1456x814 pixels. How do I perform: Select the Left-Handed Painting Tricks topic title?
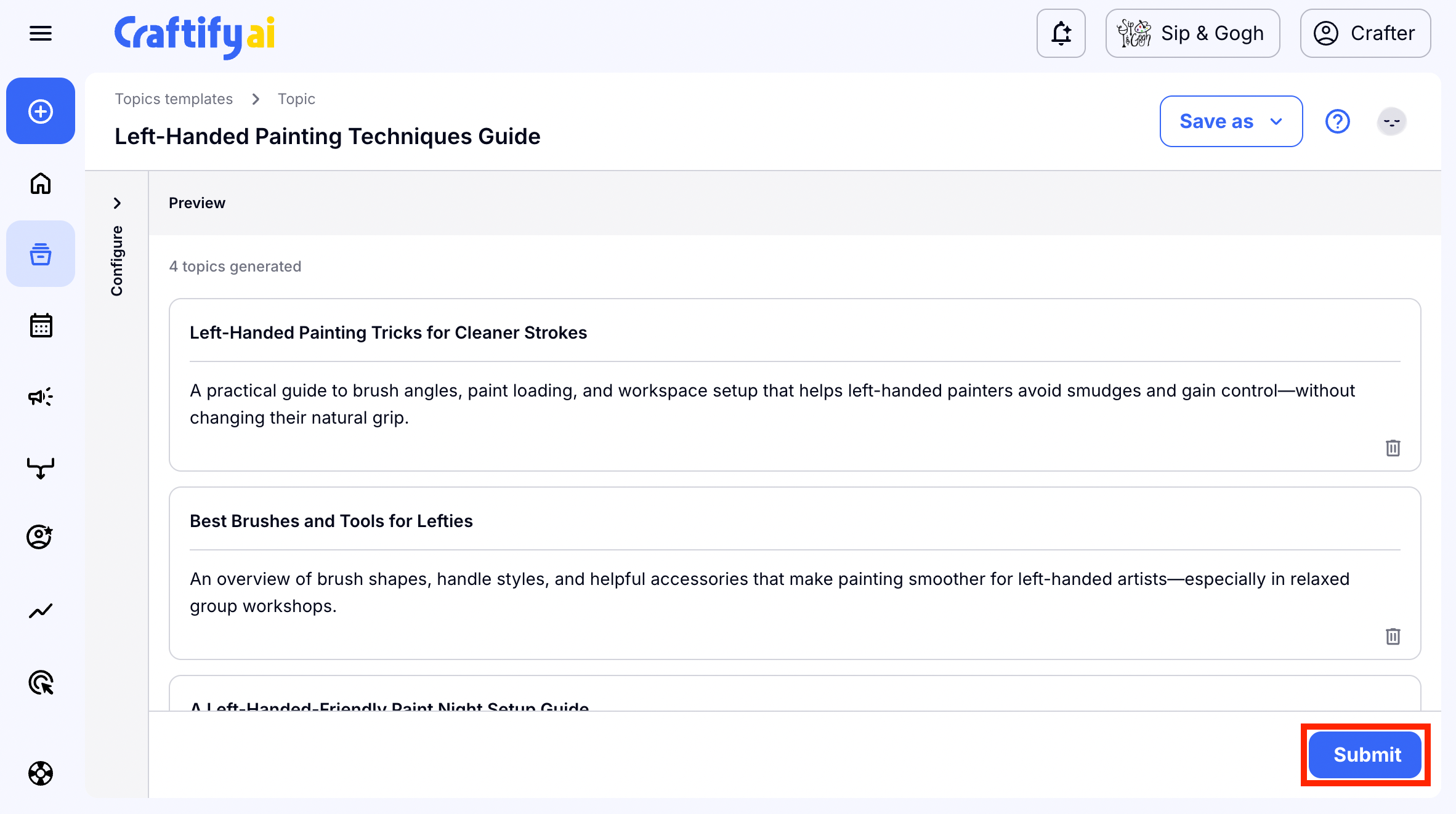tap(388, 332)
